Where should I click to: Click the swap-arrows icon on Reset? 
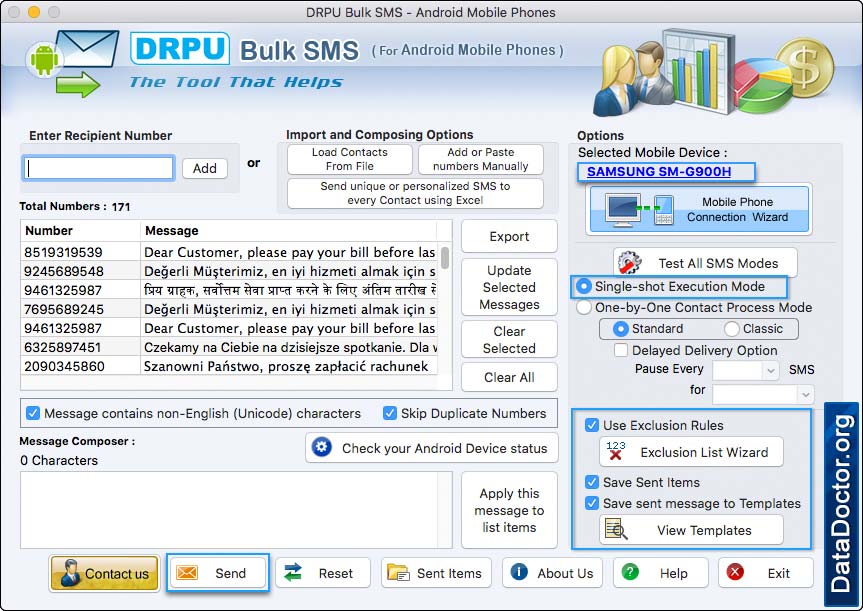(293, 573)
